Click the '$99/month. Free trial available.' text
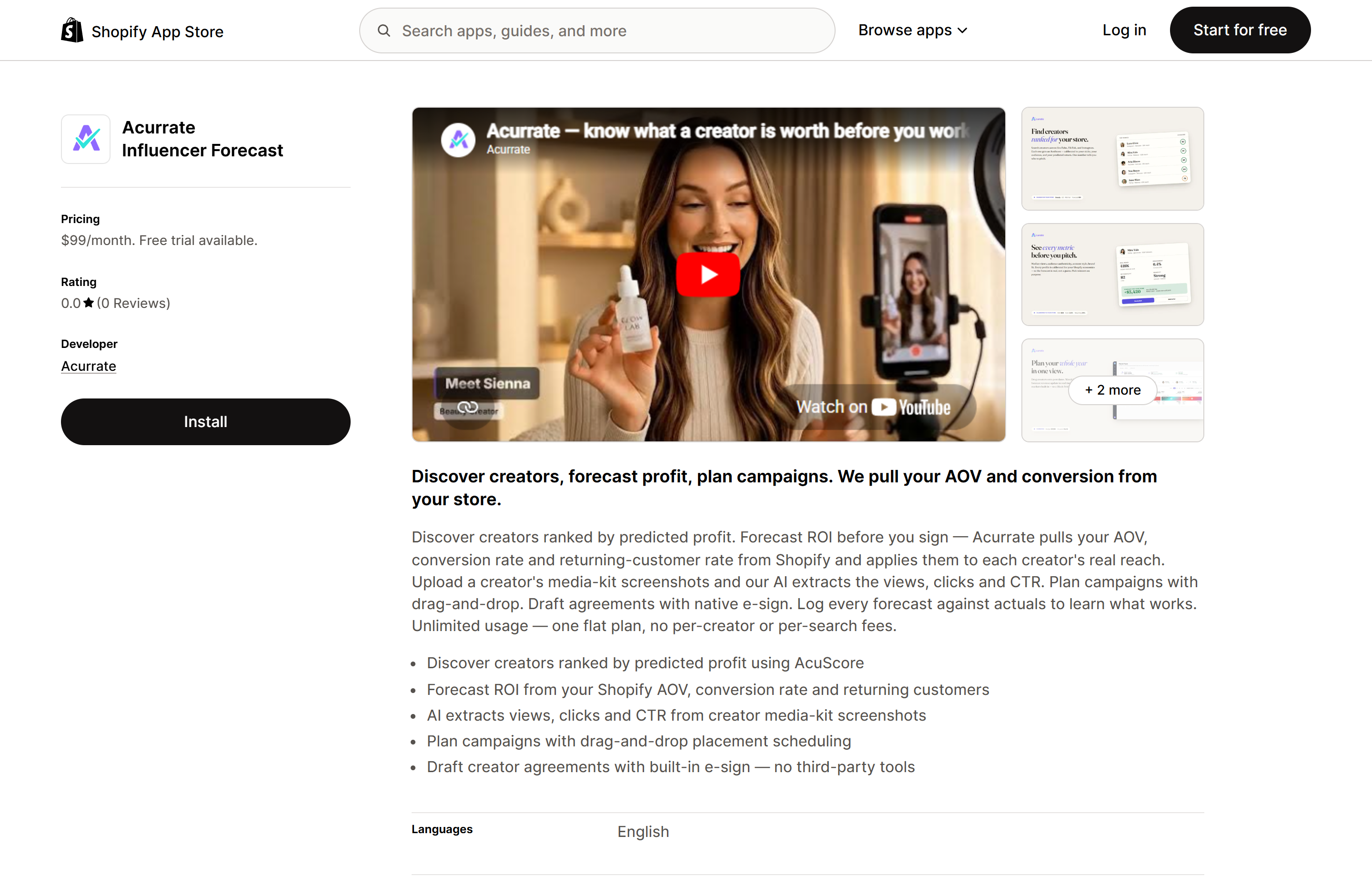The height and width of the screenshot is (877, 1372). pyautogui.click(x=159, y=241)
